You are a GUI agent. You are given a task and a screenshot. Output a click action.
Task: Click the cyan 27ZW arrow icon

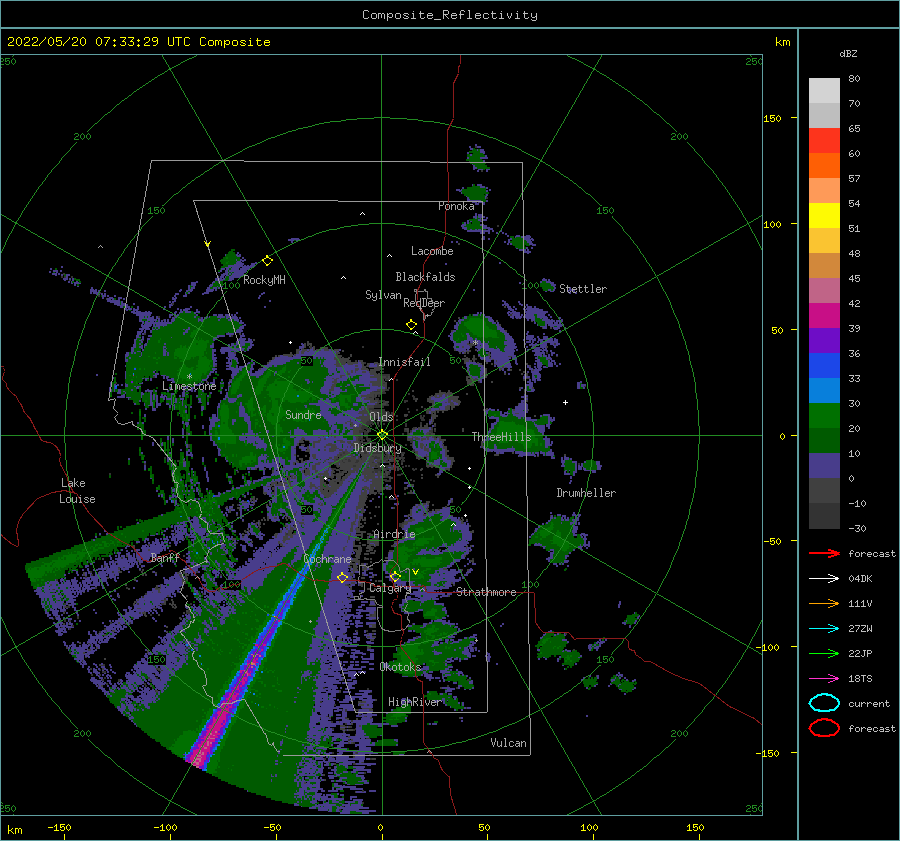click(x=824, y=629)
